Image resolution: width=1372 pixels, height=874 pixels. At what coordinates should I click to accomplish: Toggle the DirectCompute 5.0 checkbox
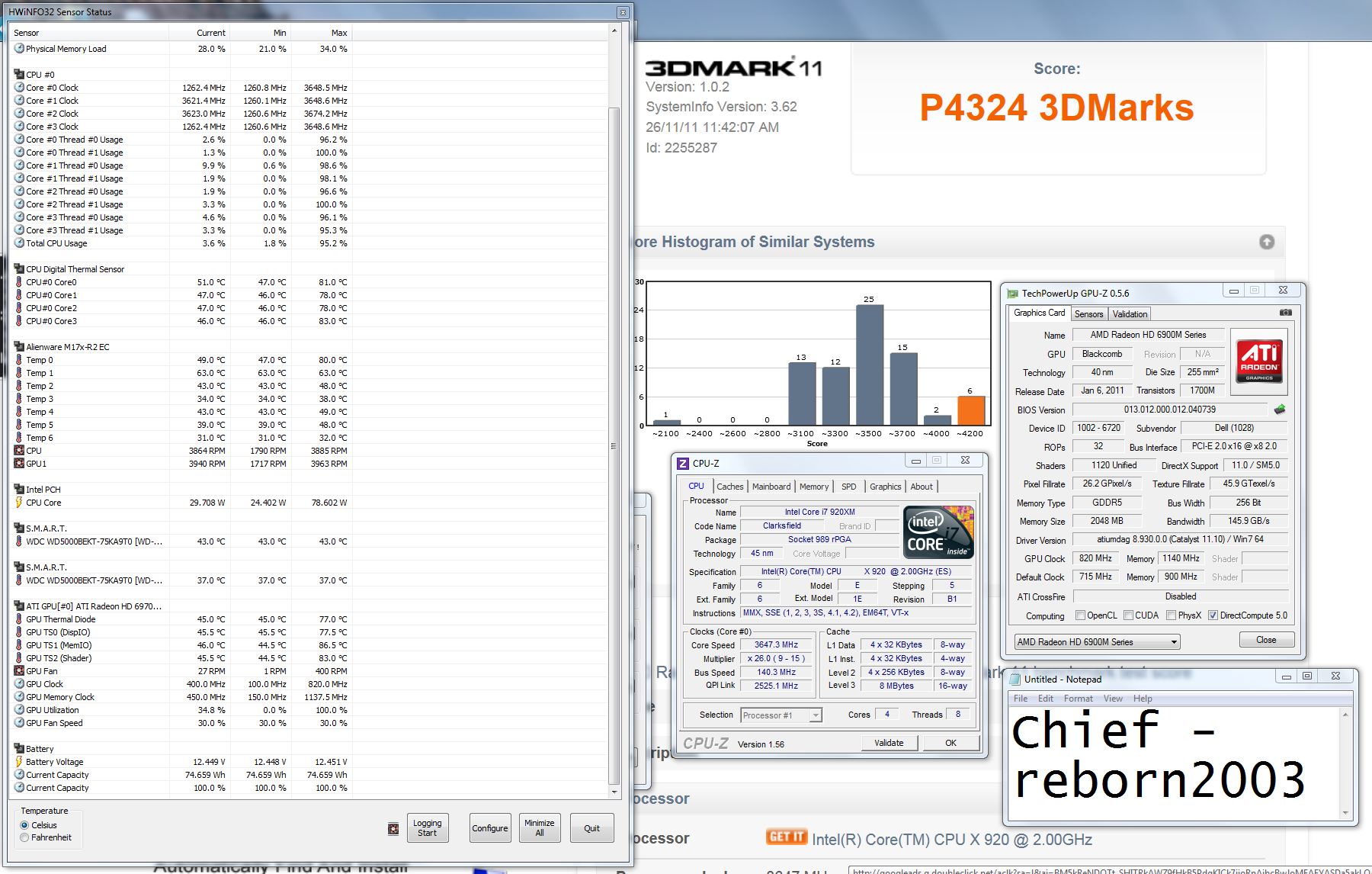pos(1213,615)
